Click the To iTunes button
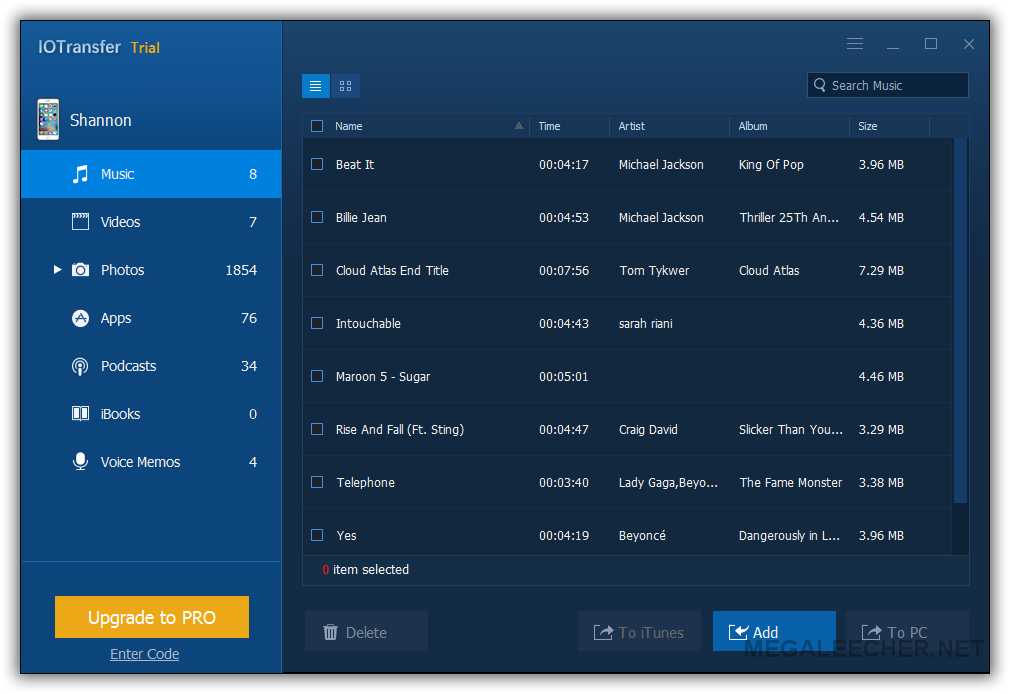The image size is (1010, 694). point(639,631)
